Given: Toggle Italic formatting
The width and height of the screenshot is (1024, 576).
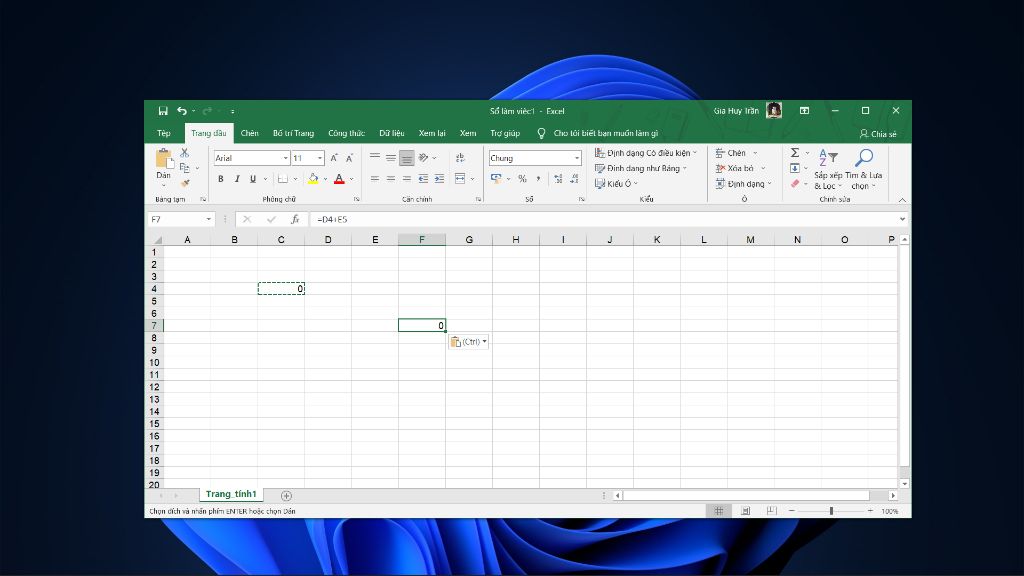Looking at the screenshot, I should [x=236, y=178].
